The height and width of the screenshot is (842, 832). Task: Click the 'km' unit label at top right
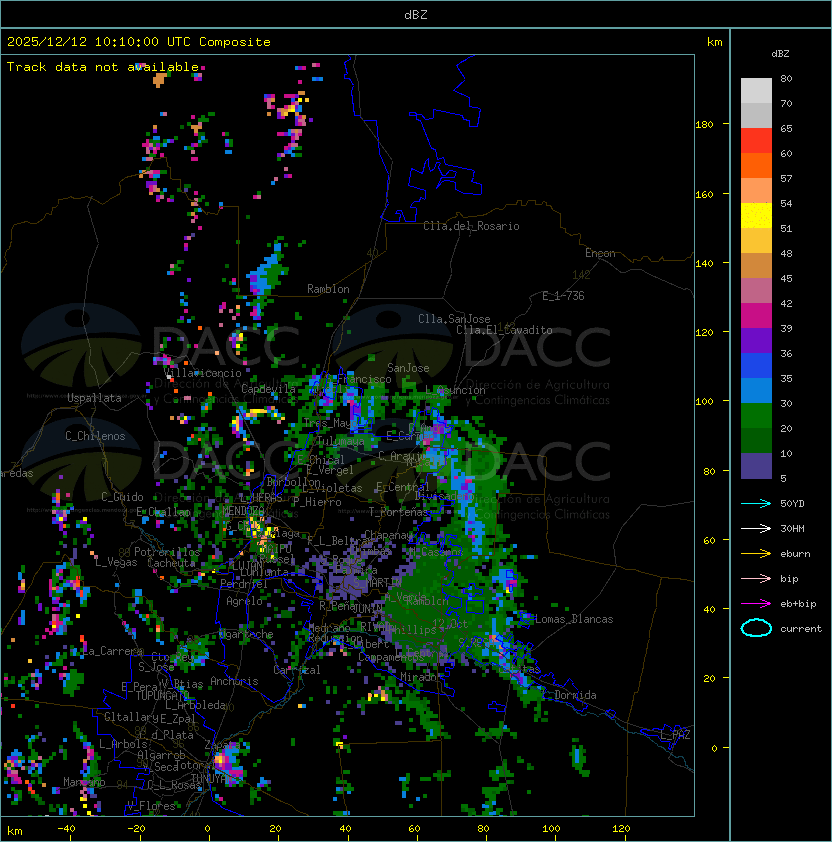[x=714, y=42]
